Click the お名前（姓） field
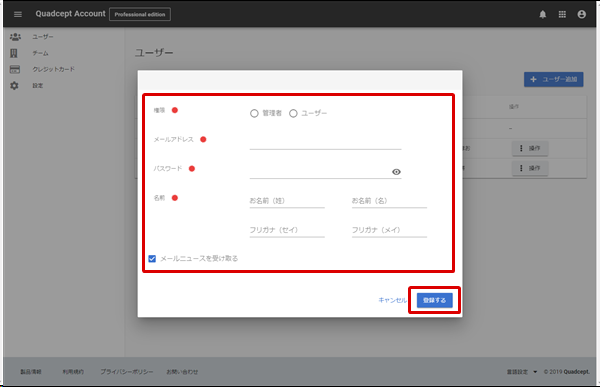This screenshot has width=600, height=387. tap(287, 201)
